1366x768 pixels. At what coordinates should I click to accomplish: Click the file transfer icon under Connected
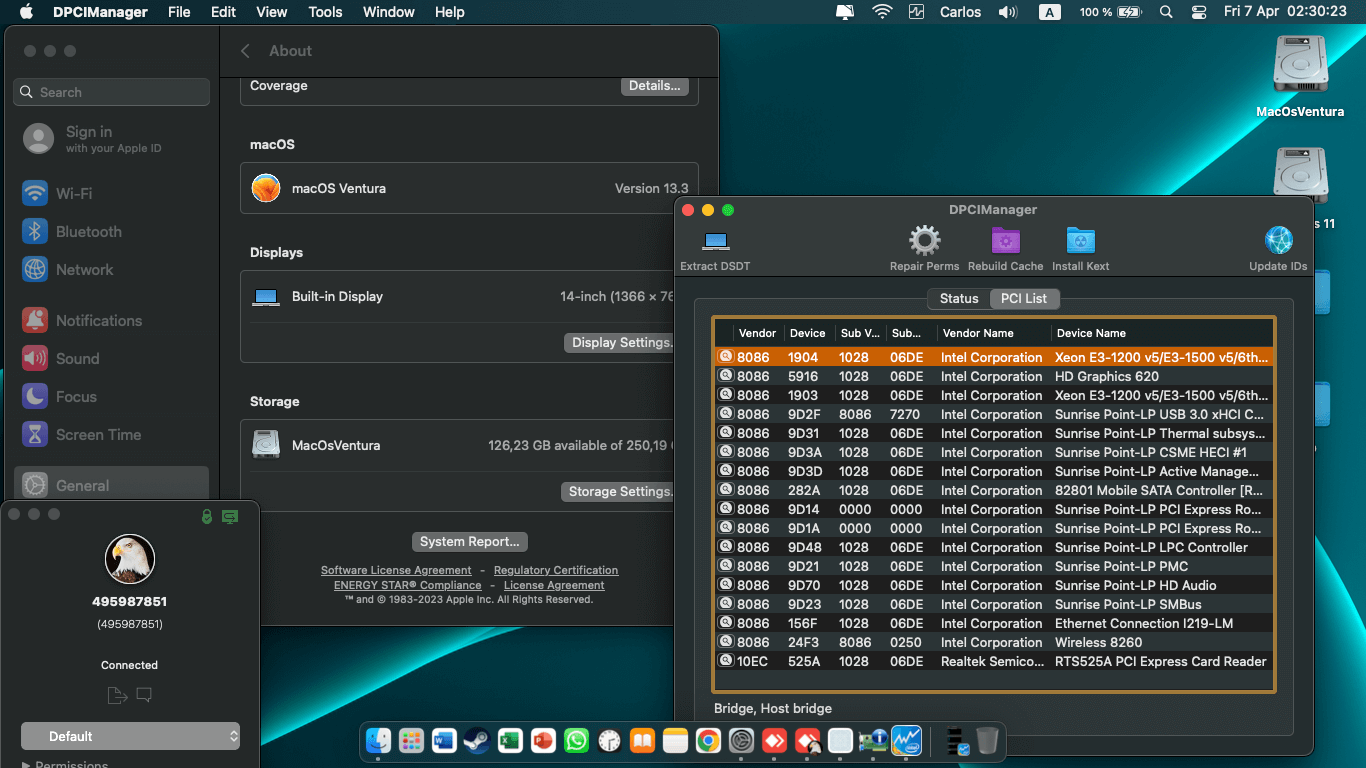tap(116, 695)
